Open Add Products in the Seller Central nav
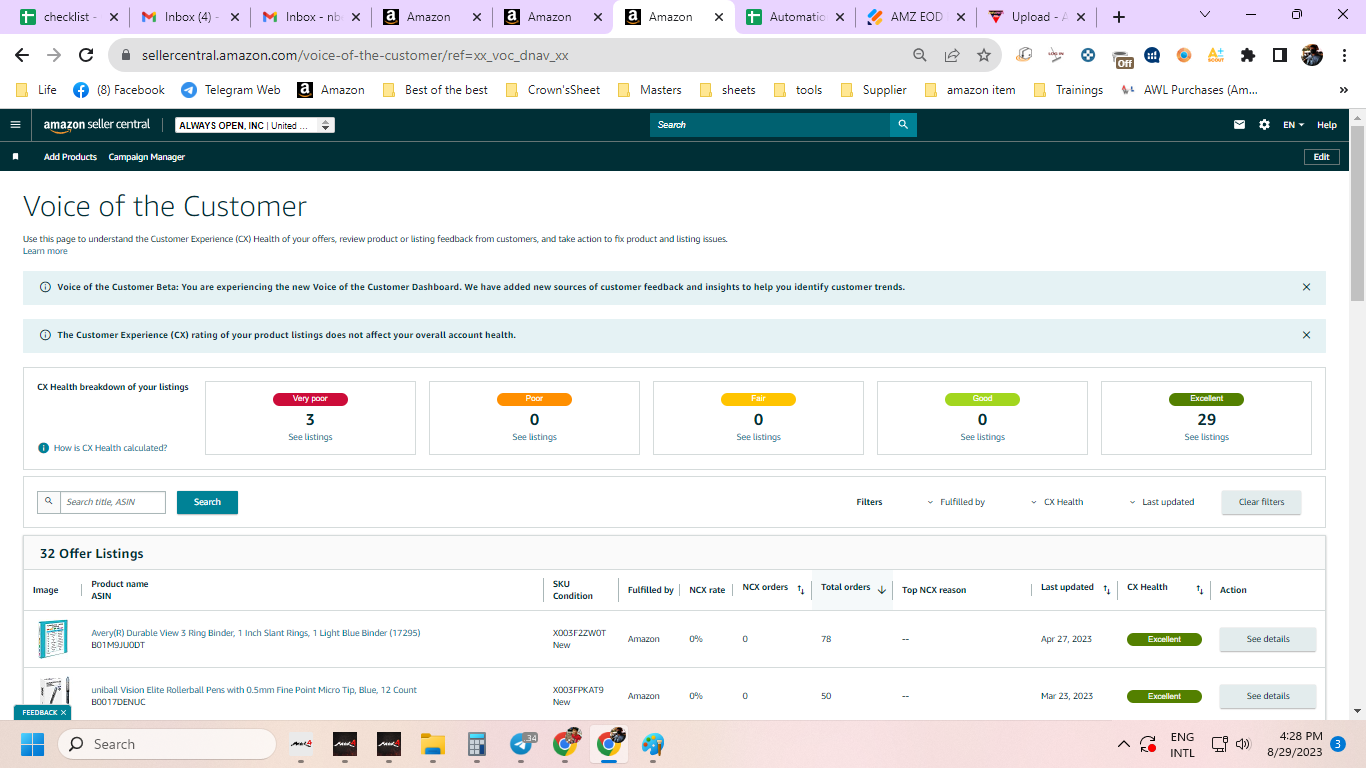 (x=70, y=157)
